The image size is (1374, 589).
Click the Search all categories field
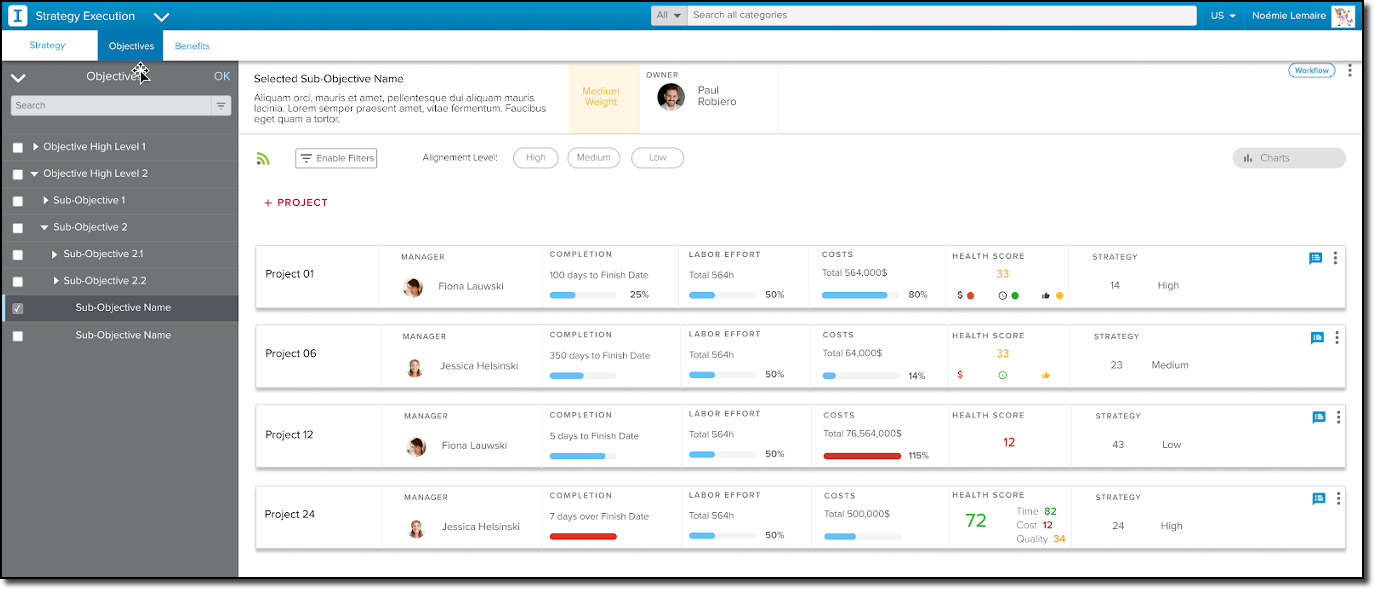click(940, 16)
